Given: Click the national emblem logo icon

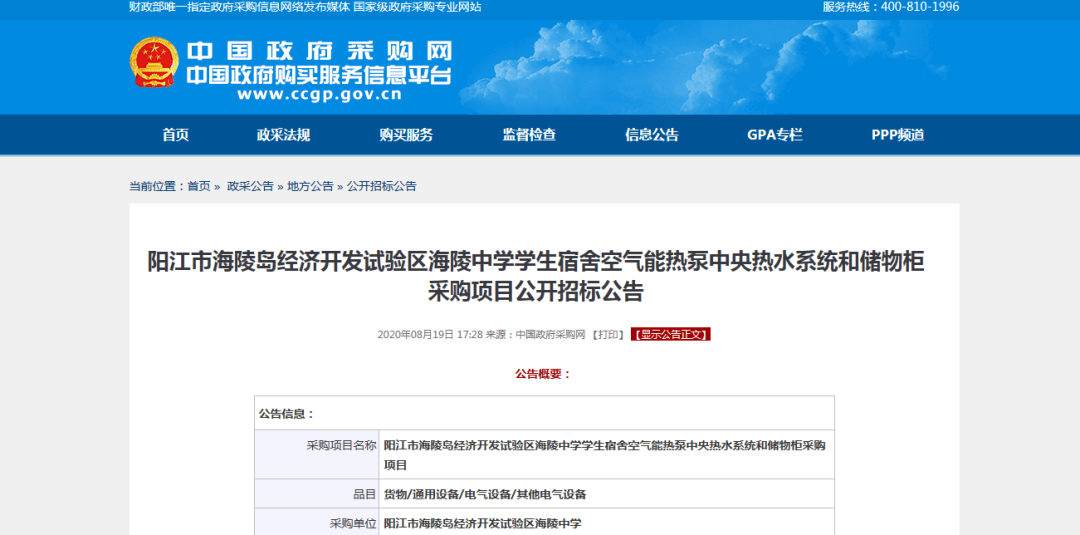Looking at the screenshot, I should point(154,62).
